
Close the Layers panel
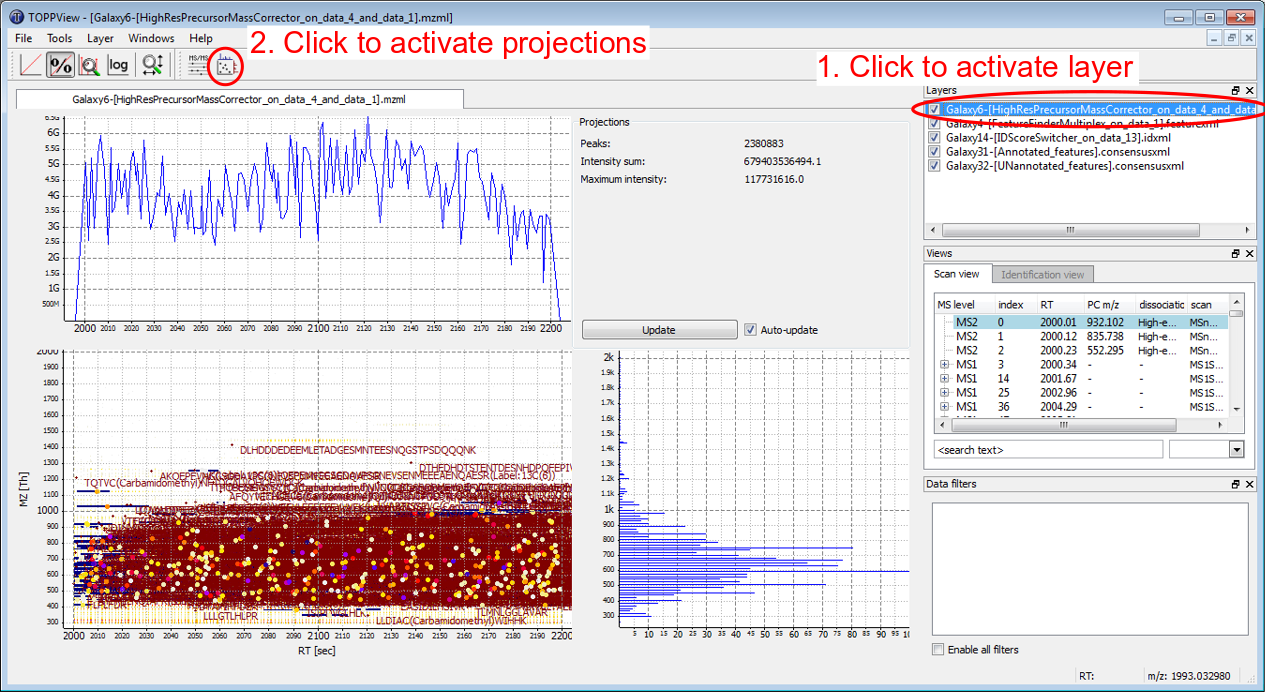pyautogui.click(x=1249, y=90)
